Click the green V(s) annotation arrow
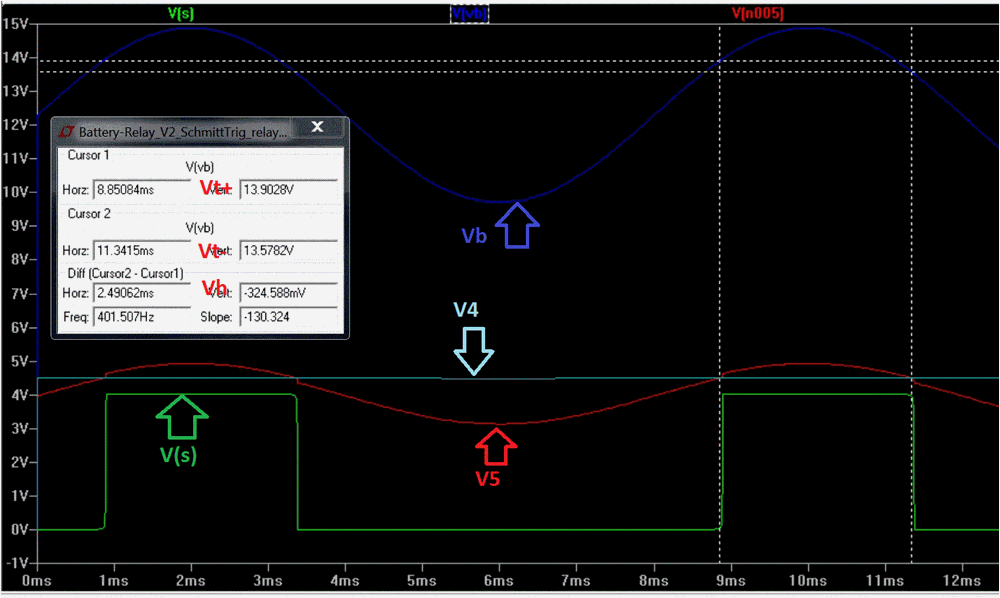Screen dimensions: 1000x598 182,417
